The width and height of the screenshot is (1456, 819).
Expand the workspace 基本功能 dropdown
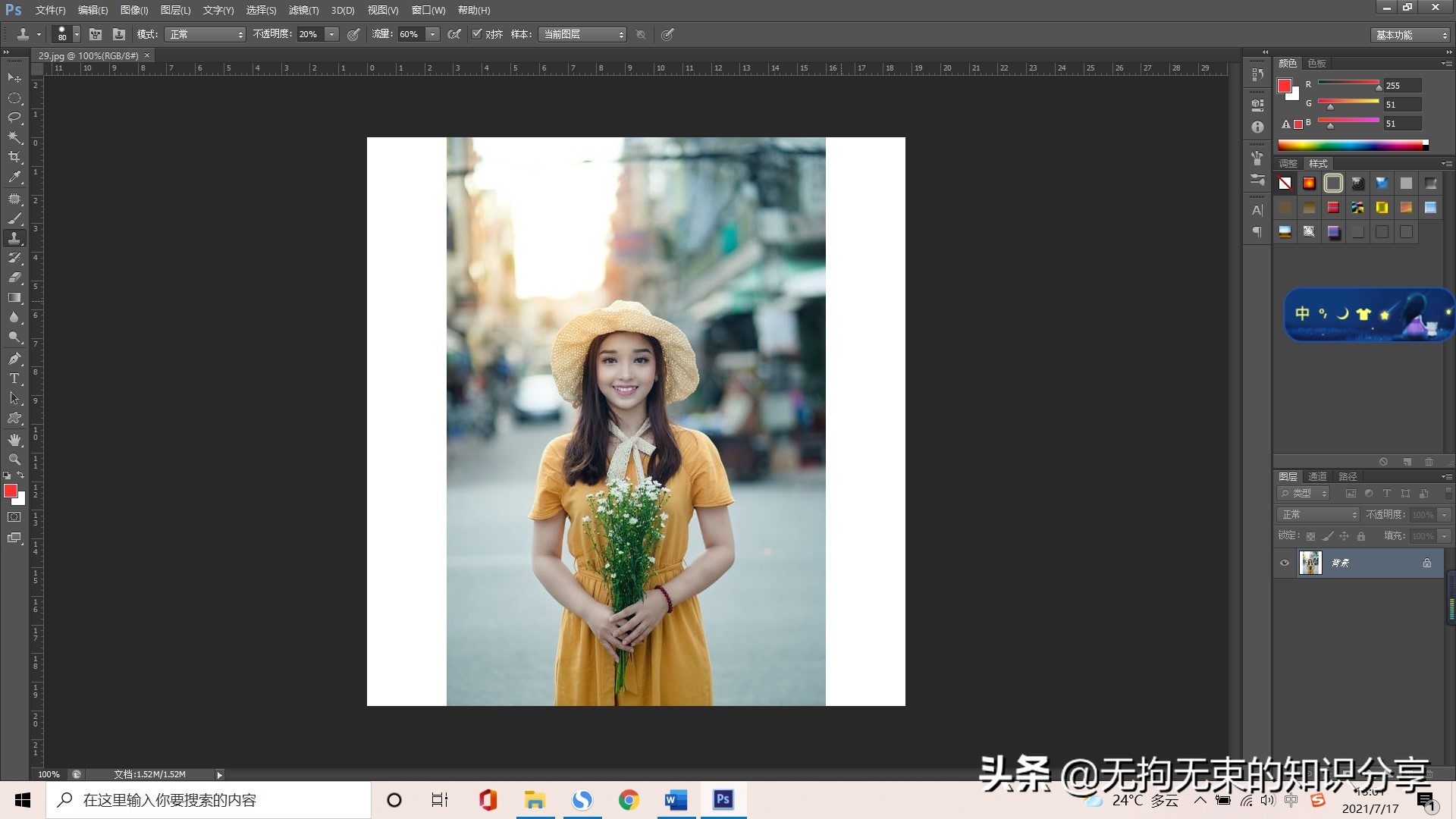click(x=1411, y=35)
